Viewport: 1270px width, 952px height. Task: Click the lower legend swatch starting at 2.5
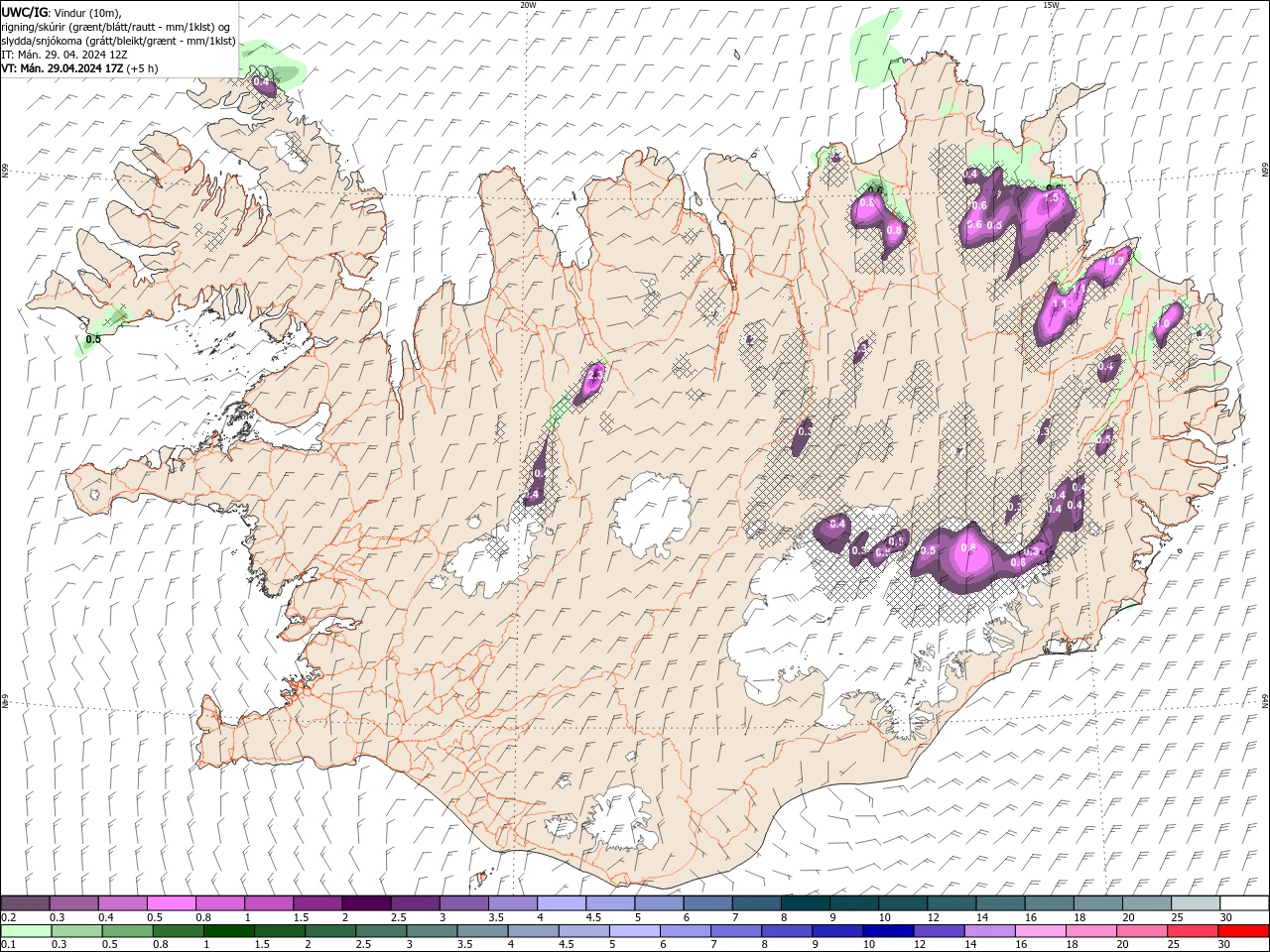point(381,931)
